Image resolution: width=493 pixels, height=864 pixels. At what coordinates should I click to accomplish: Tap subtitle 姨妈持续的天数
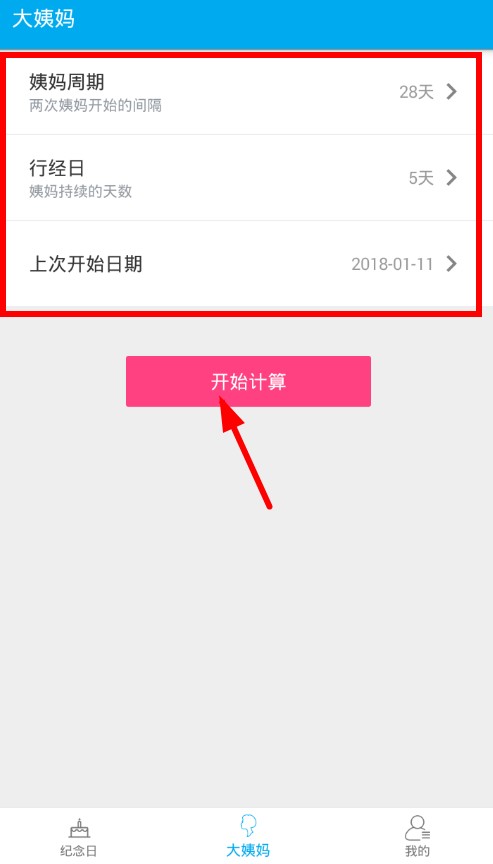tap(80, 191)
